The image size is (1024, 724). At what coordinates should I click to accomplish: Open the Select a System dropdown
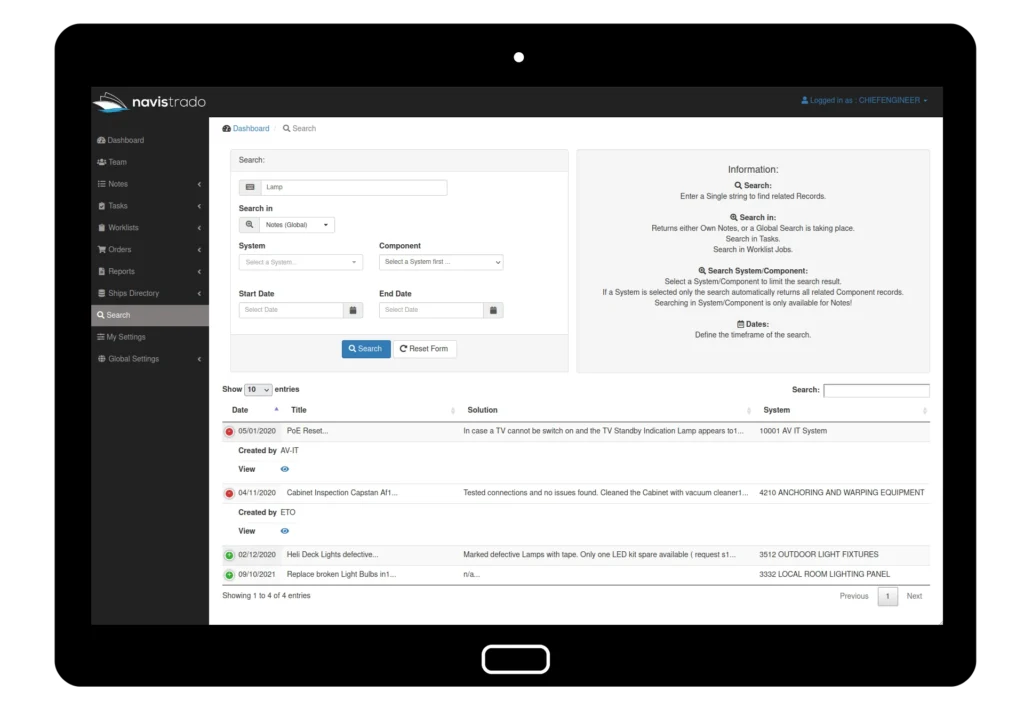pos(300,262)
